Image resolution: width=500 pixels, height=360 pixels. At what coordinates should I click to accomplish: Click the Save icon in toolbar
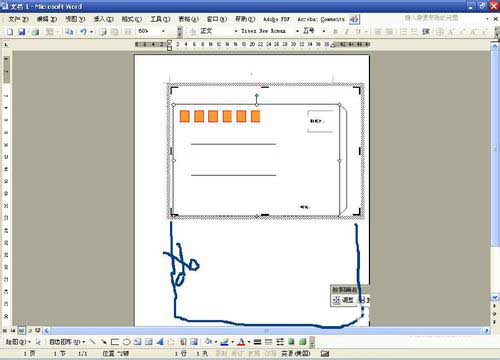22,32
